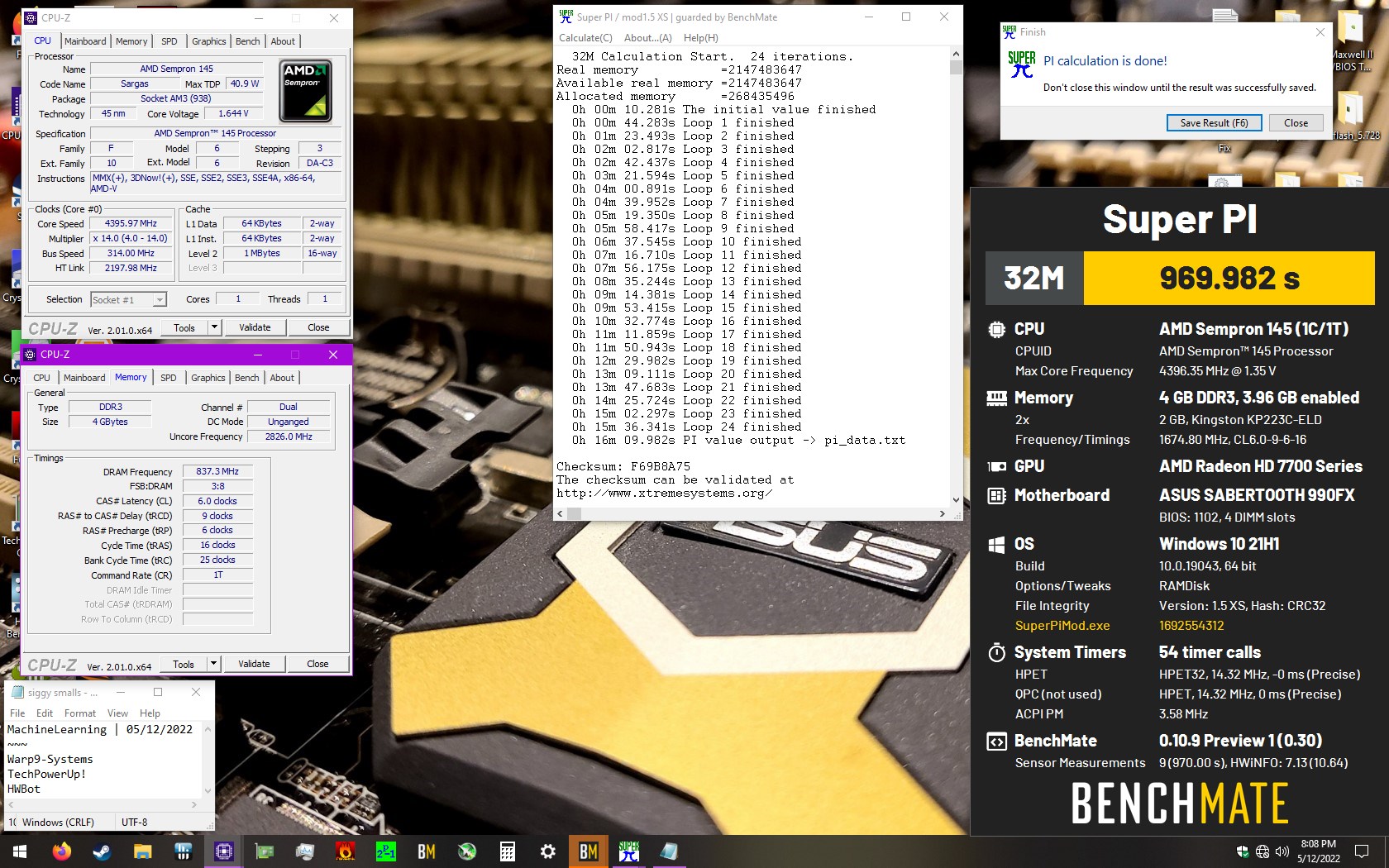The height and width of the screenshot is (868, 1389).
Task: Open the volume tray icon
Action: point(1282,851)
